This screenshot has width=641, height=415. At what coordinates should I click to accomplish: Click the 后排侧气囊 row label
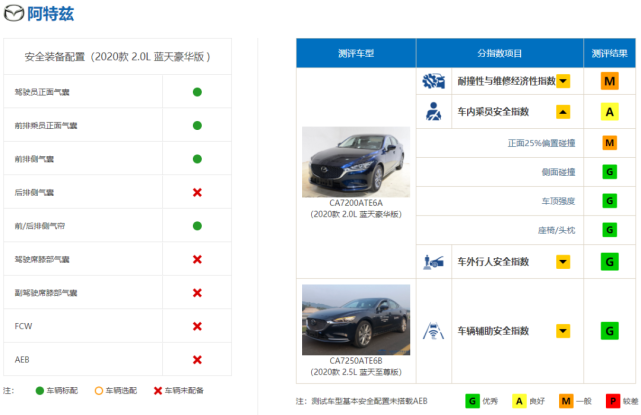click(34, 193)
